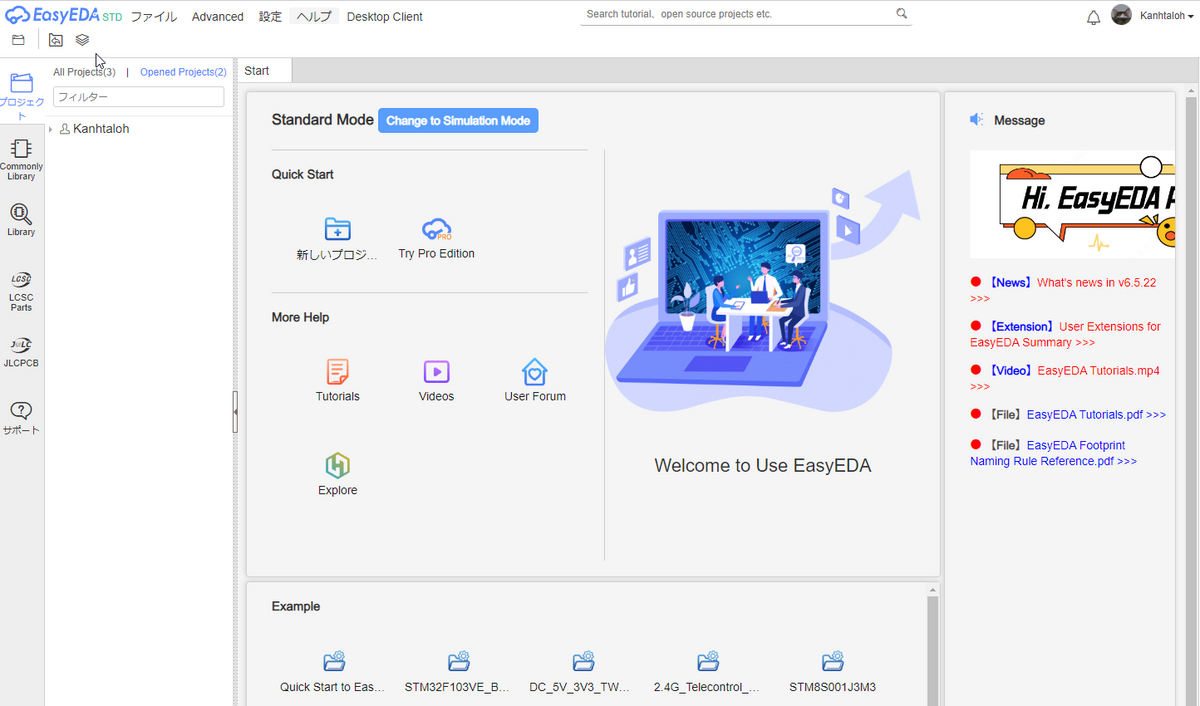
Task: Expand the Kanhtaloh tree node
Action: pyautogui.click(x=50, y=129)
